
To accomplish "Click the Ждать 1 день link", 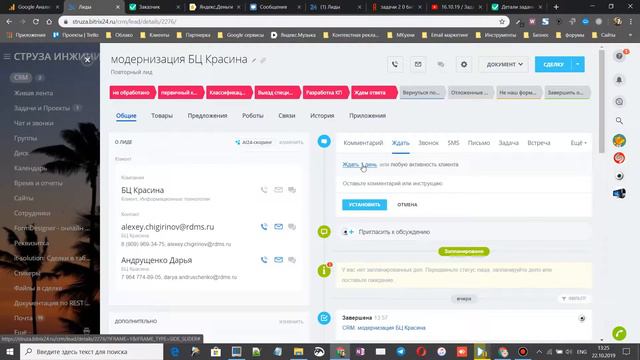I will pos(360,164).
